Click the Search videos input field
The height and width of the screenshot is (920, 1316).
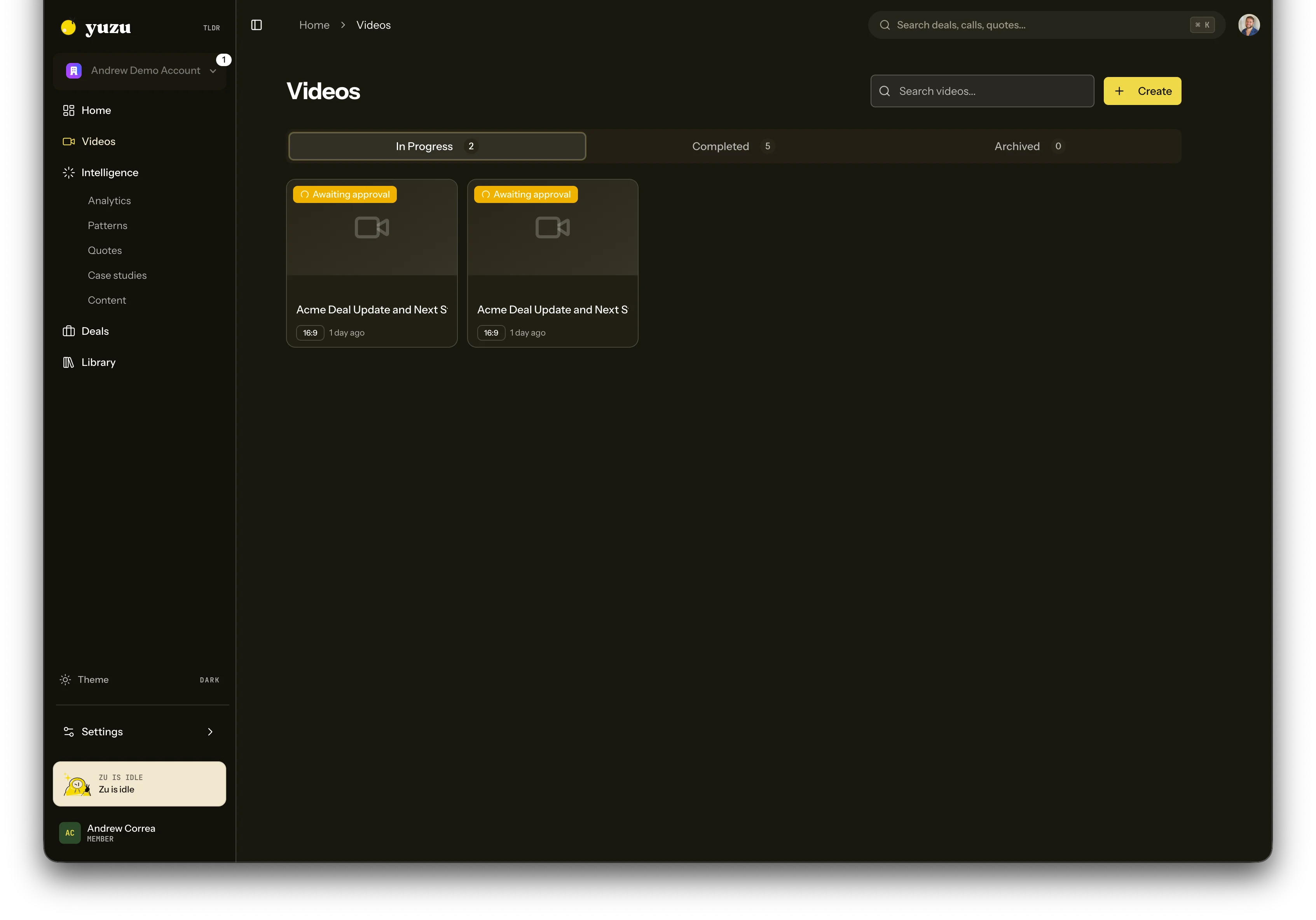point(983,91)
